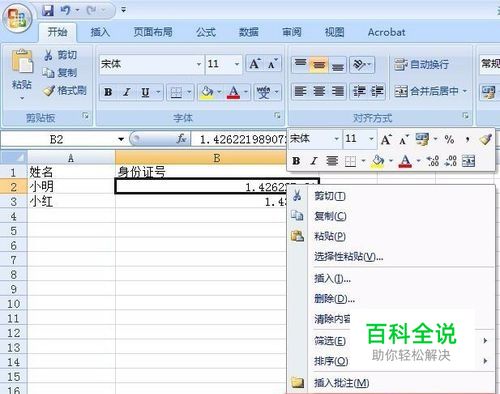Decrease indent in alignment group
The width and height of the screenshot is (500, 394).
tap(359, 91)
